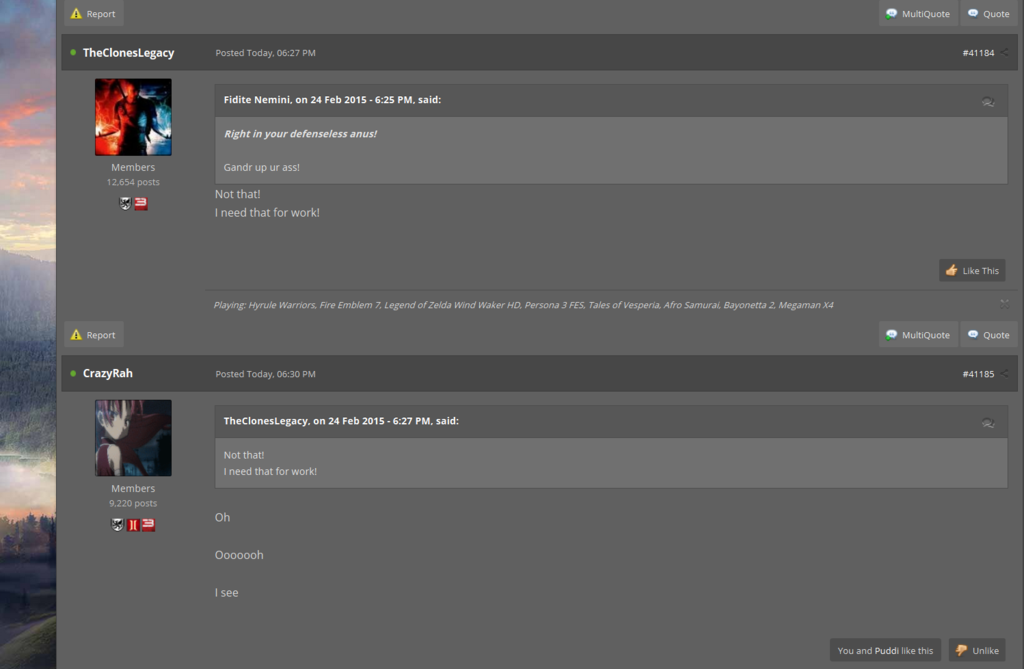Image resolution: width=1024 pixels, height=669 pixels.
Task: Click the red 3 badge under TheClonesLegacy
Action: [x=141, y=203]
